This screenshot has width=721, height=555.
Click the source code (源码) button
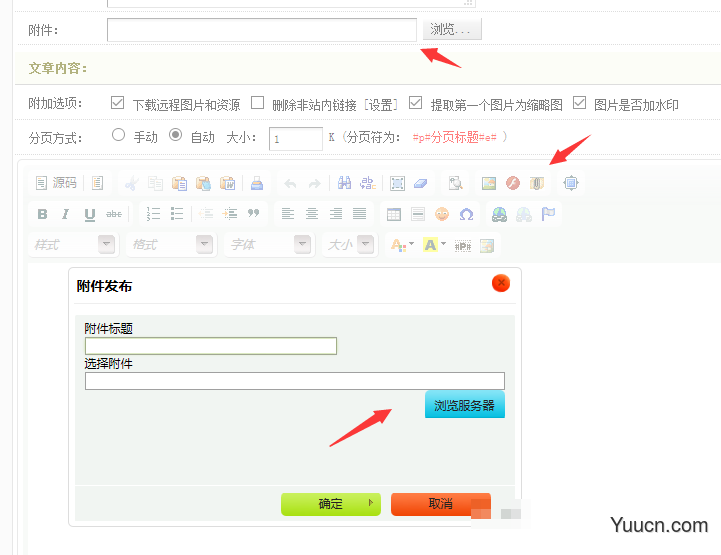tap(56, 183)
